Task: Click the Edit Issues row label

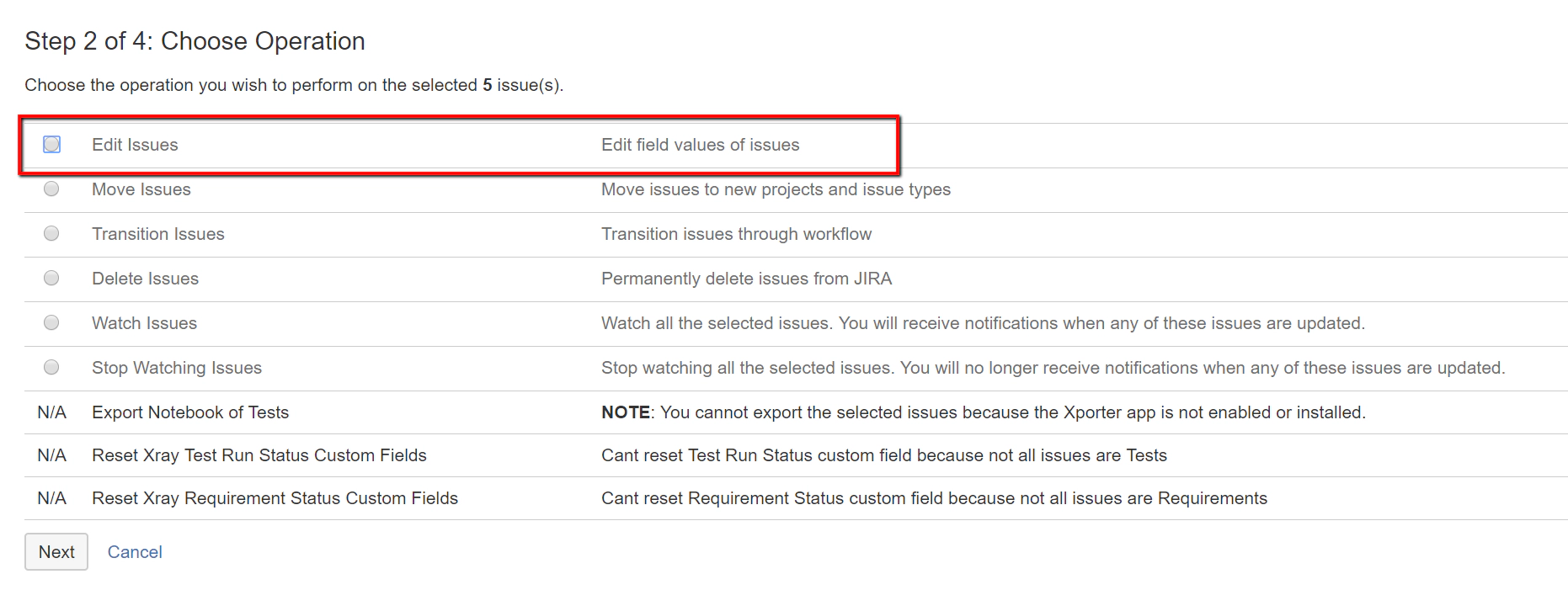Action: click(x=136, y=145)
